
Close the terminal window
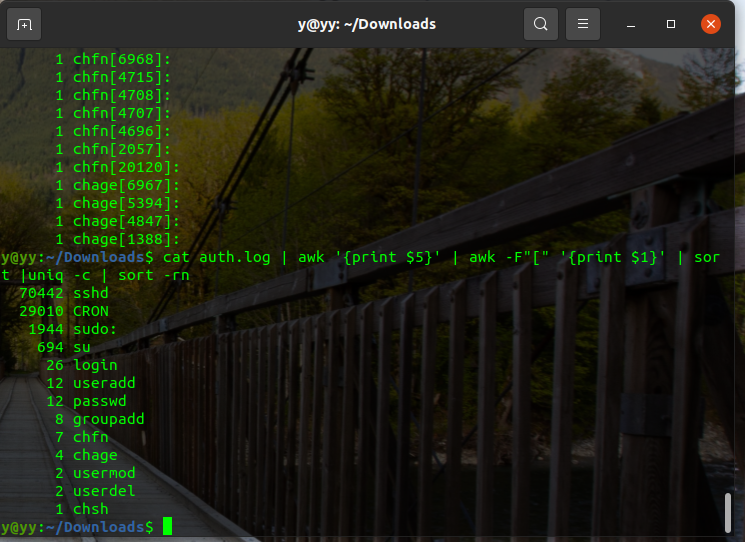[x=711, y=24]
